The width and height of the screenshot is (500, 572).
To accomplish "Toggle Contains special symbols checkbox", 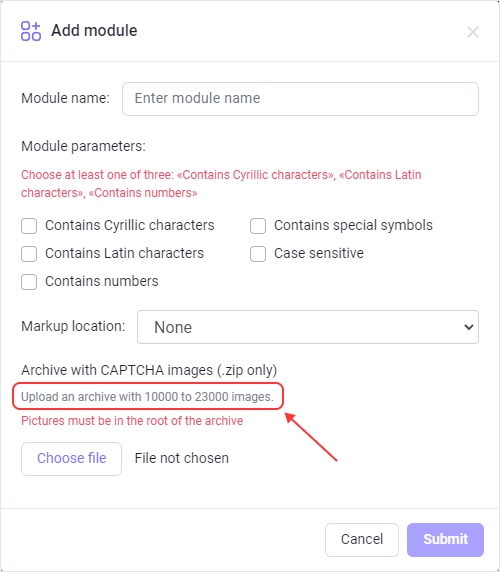I will pos(258,226).
